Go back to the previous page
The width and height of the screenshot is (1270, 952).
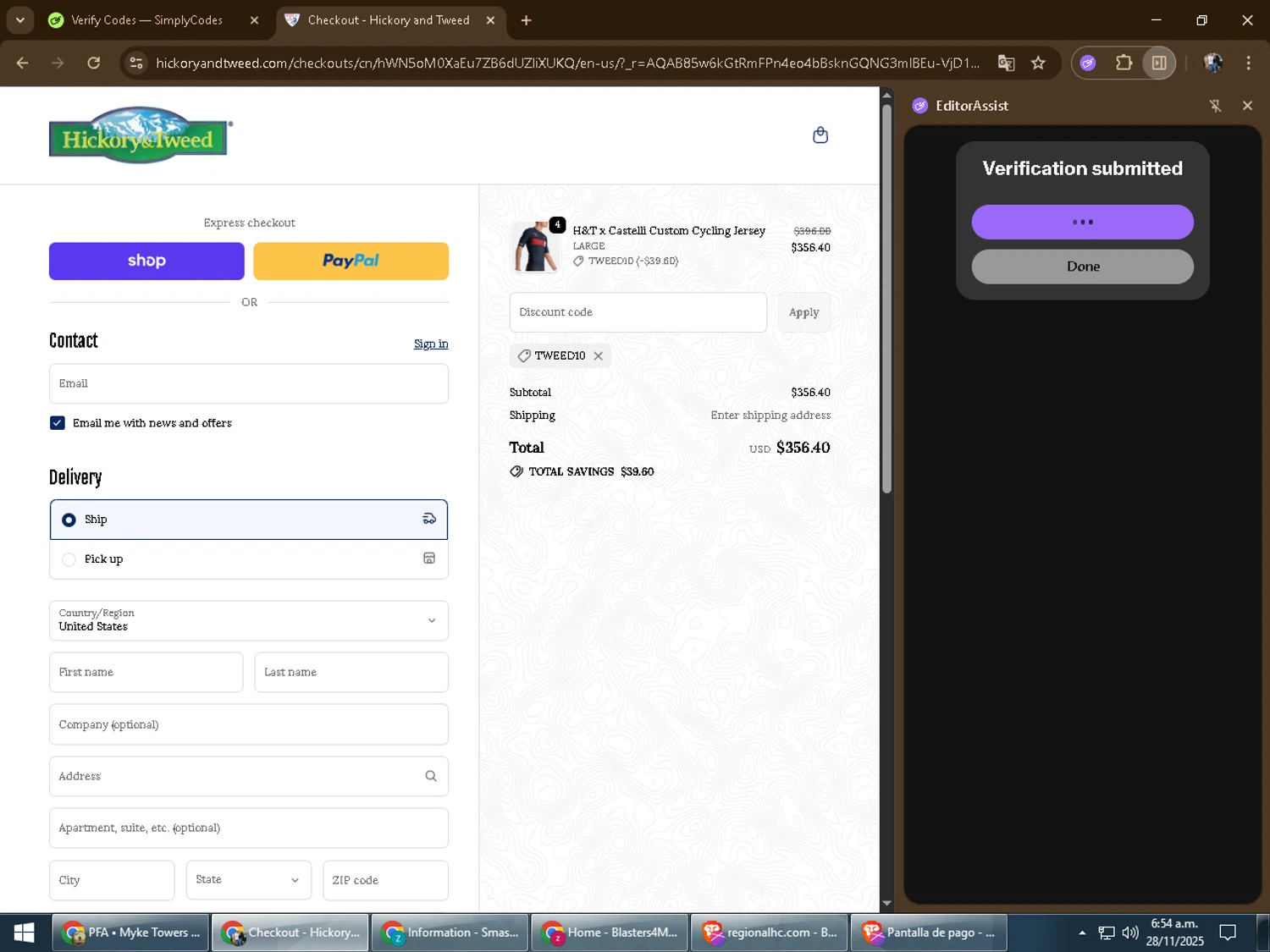(23, 63)
